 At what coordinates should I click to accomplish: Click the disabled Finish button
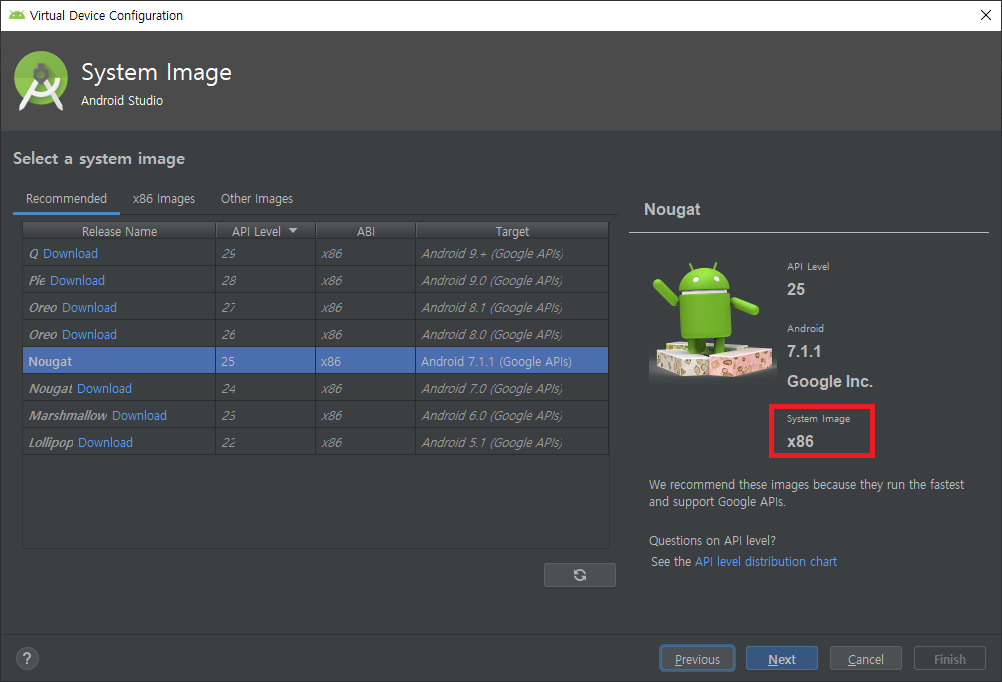(x=950, y=658)
